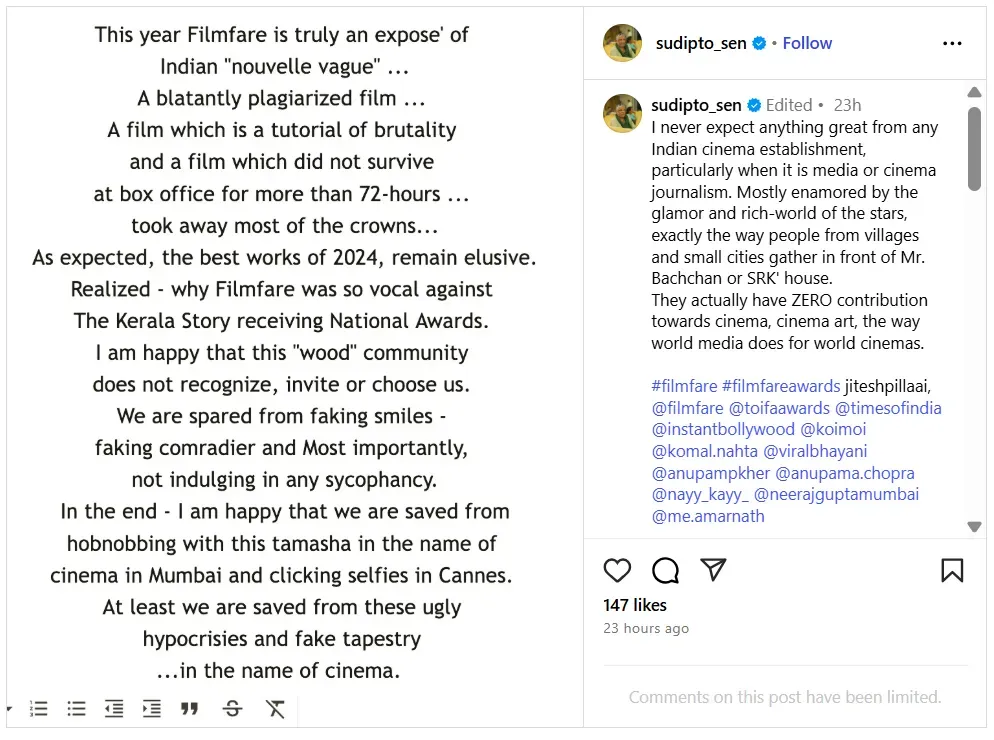Clear text formatting
The image size is (994, 740).
coord(275,709)
